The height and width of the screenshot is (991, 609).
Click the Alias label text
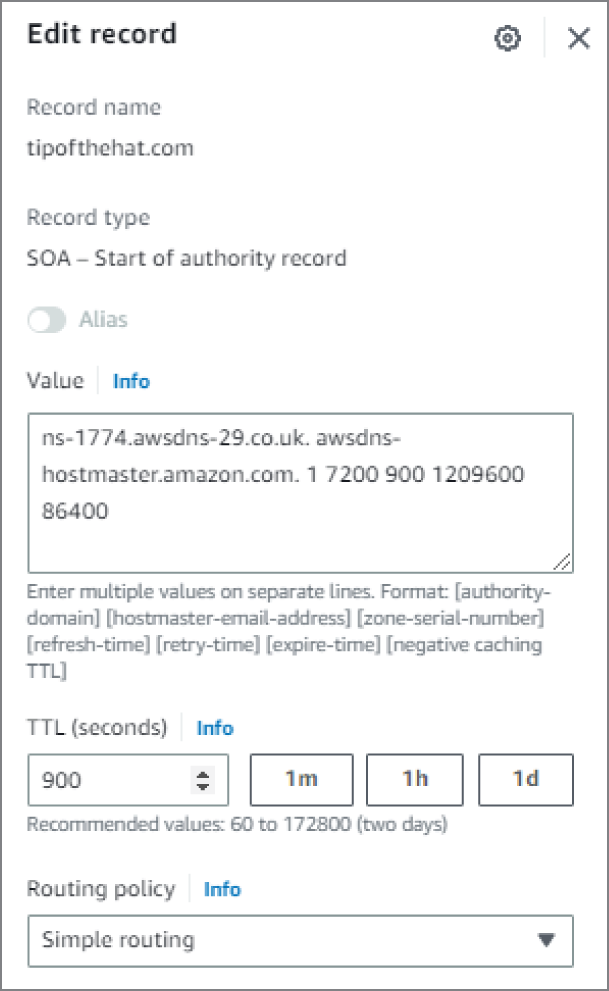coord(103,320)
